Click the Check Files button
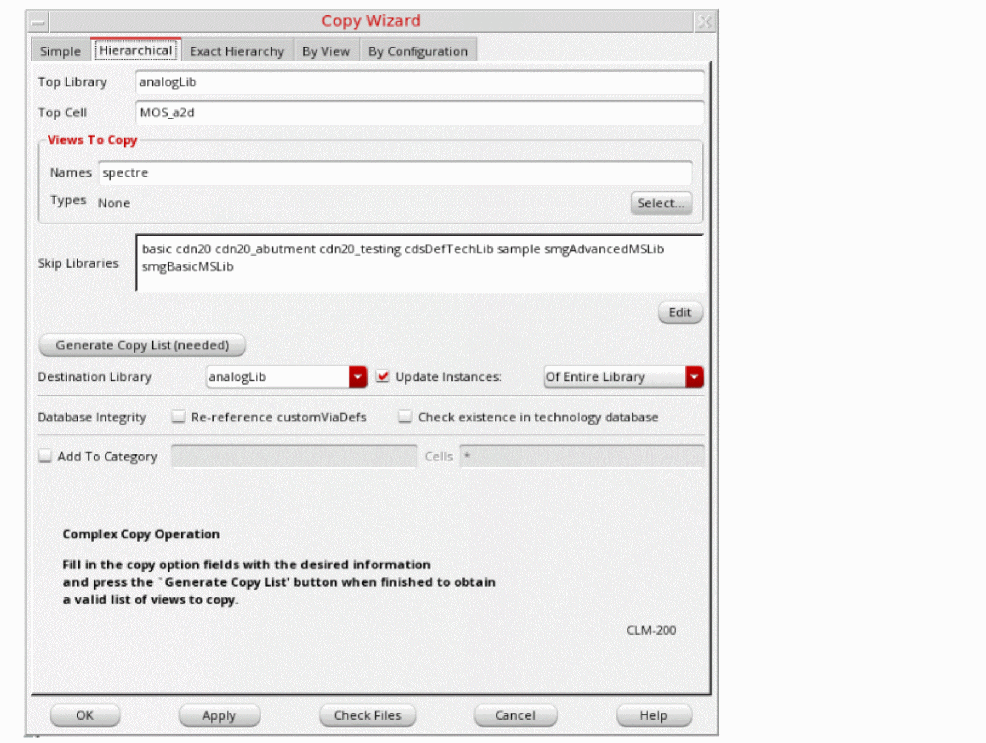This screenshot has height=743, width=986. point(367,715)
